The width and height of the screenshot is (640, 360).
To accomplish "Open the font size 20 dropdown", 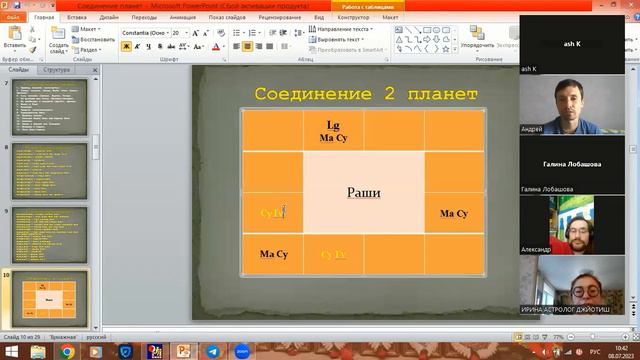I will tap(187, 33).
